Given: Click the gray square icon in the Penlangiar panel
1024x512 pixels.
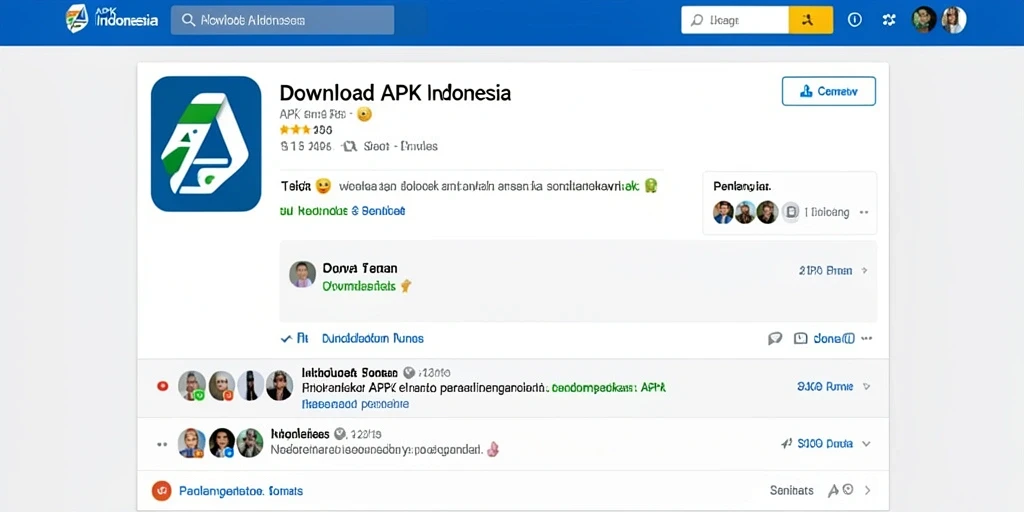Looking at the screenshot, I should click(x=791, y=212).
